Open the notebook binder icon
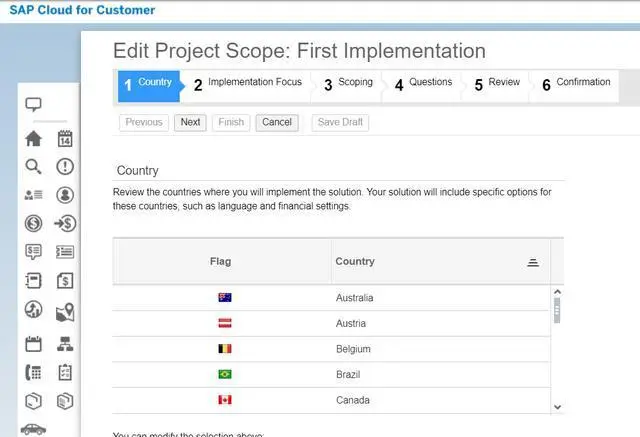 [x=33, y=281]
